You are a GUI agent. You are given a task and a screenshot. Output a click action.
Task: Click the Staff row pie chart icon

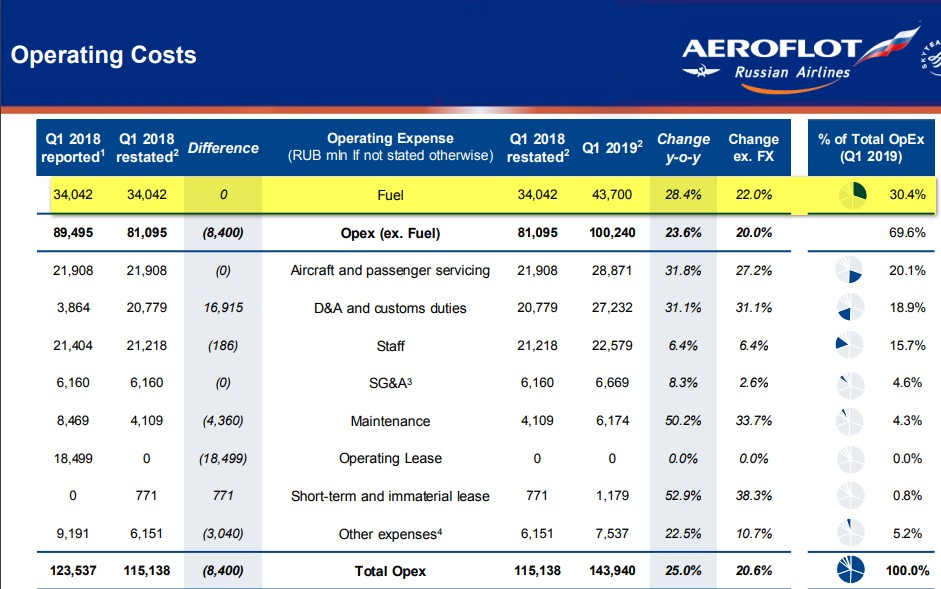[849, 345]
